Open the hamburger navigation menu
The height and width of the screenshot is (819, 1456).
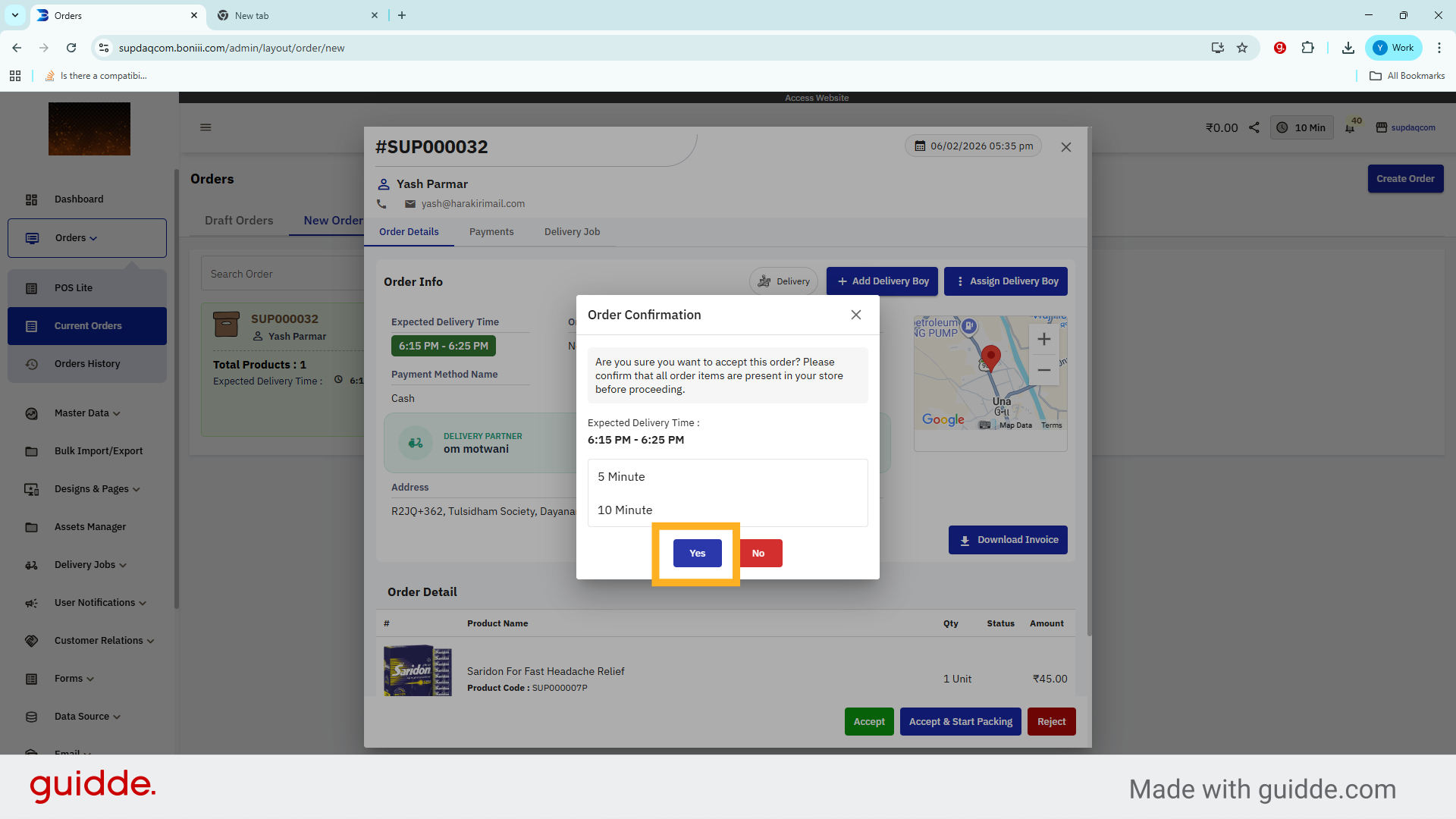[x=206, y=127]
